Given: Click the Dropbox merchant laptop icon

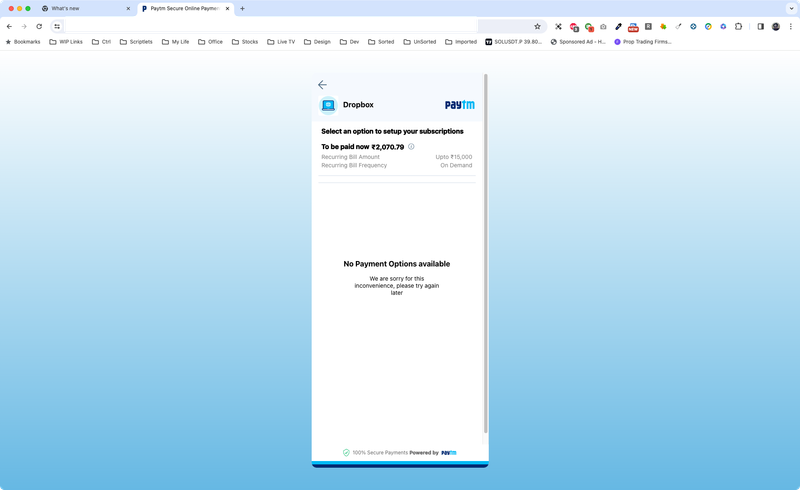Looking at the screenshot, I should [x=328, y=105].
